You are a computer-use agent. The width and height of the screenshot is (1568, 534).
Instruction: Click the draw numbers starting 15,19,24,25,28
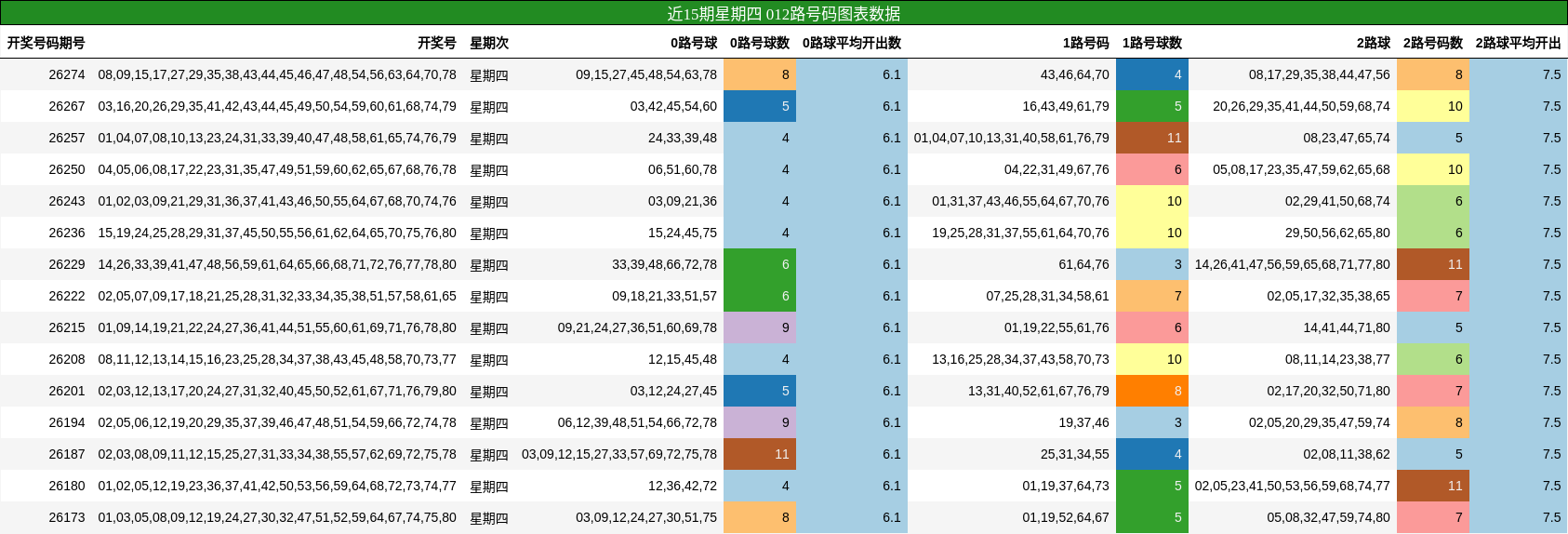coord(277,233)
